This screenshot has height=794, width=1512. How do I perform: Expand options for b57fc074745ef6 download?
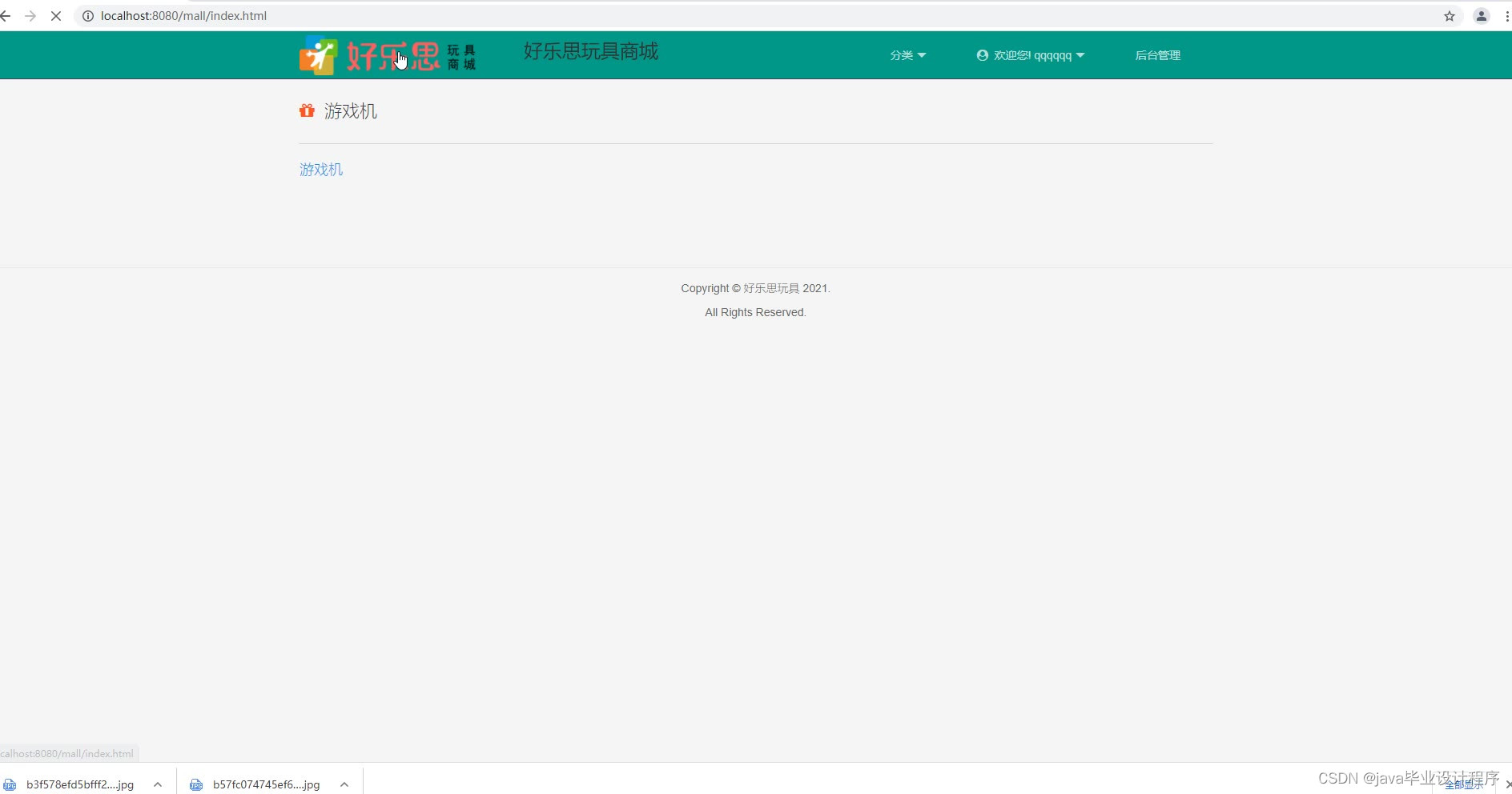[x=344, y=784]
